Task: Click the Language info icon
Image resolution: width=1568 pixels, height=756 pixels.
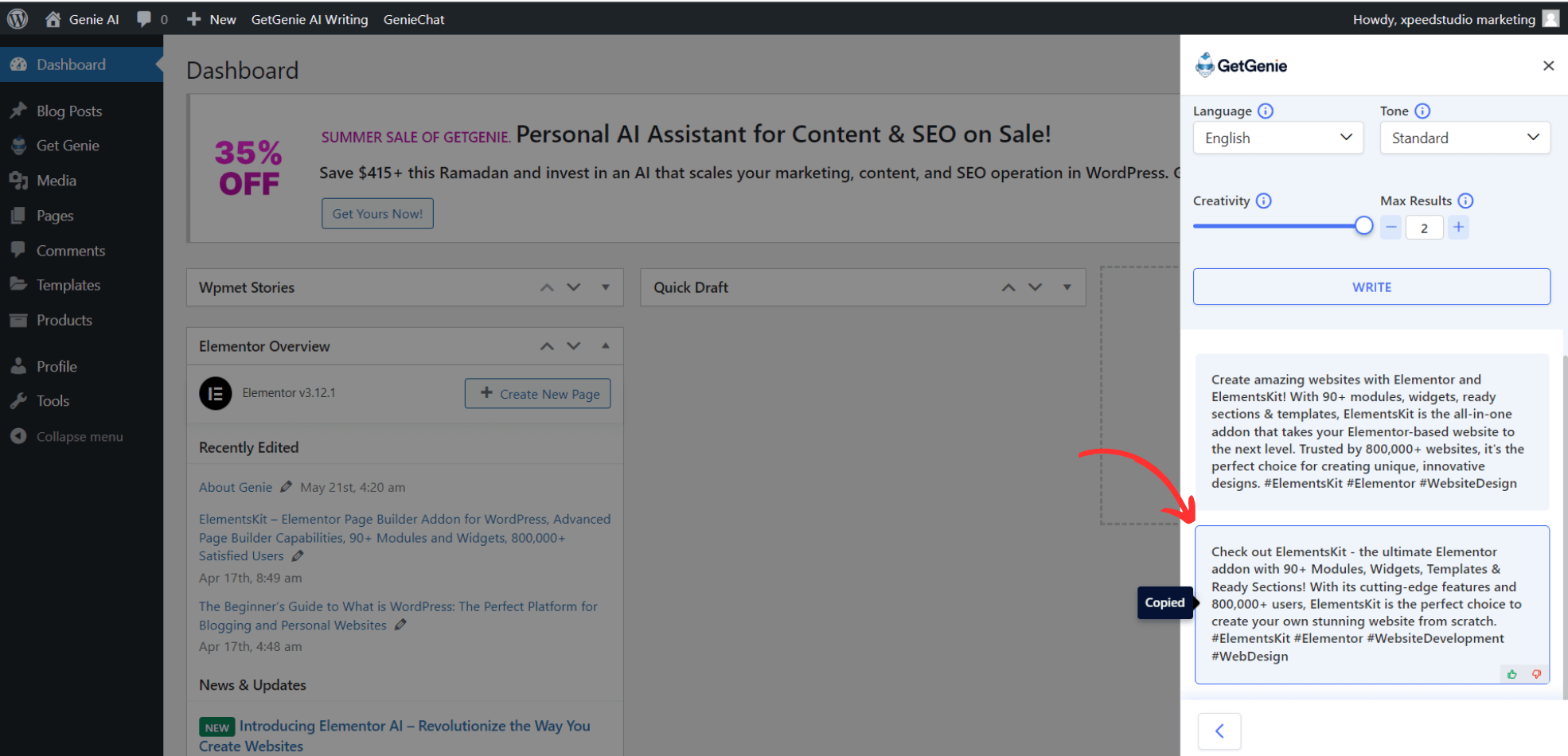Action: [1266, 111]
